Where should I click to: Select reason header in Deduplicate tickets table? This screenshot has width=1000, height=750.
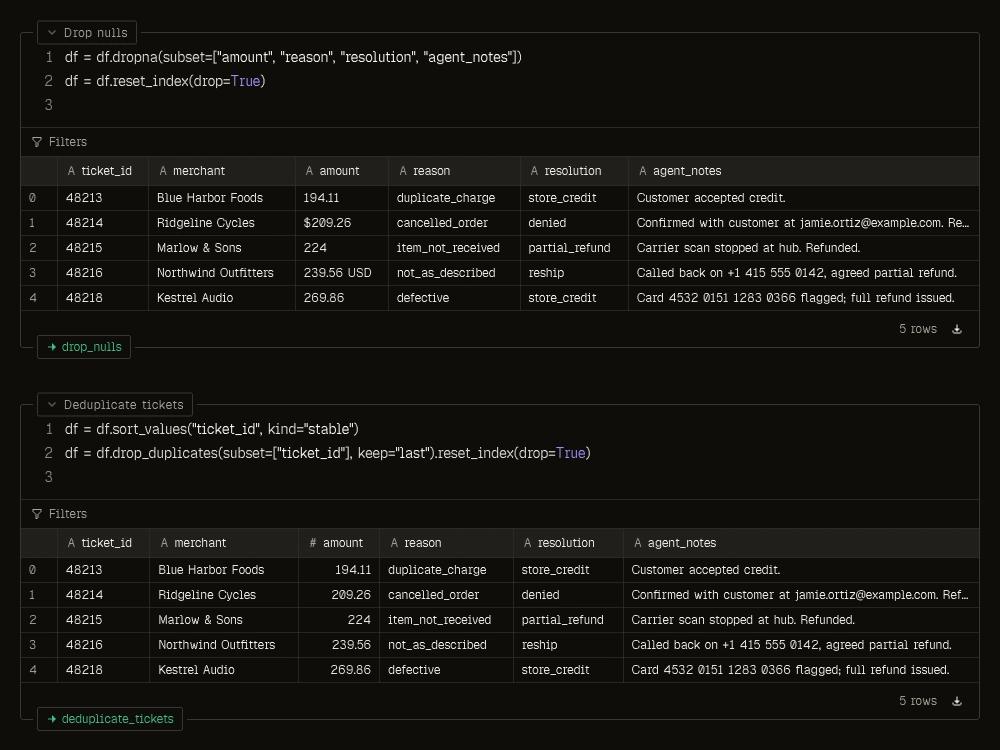446,543
